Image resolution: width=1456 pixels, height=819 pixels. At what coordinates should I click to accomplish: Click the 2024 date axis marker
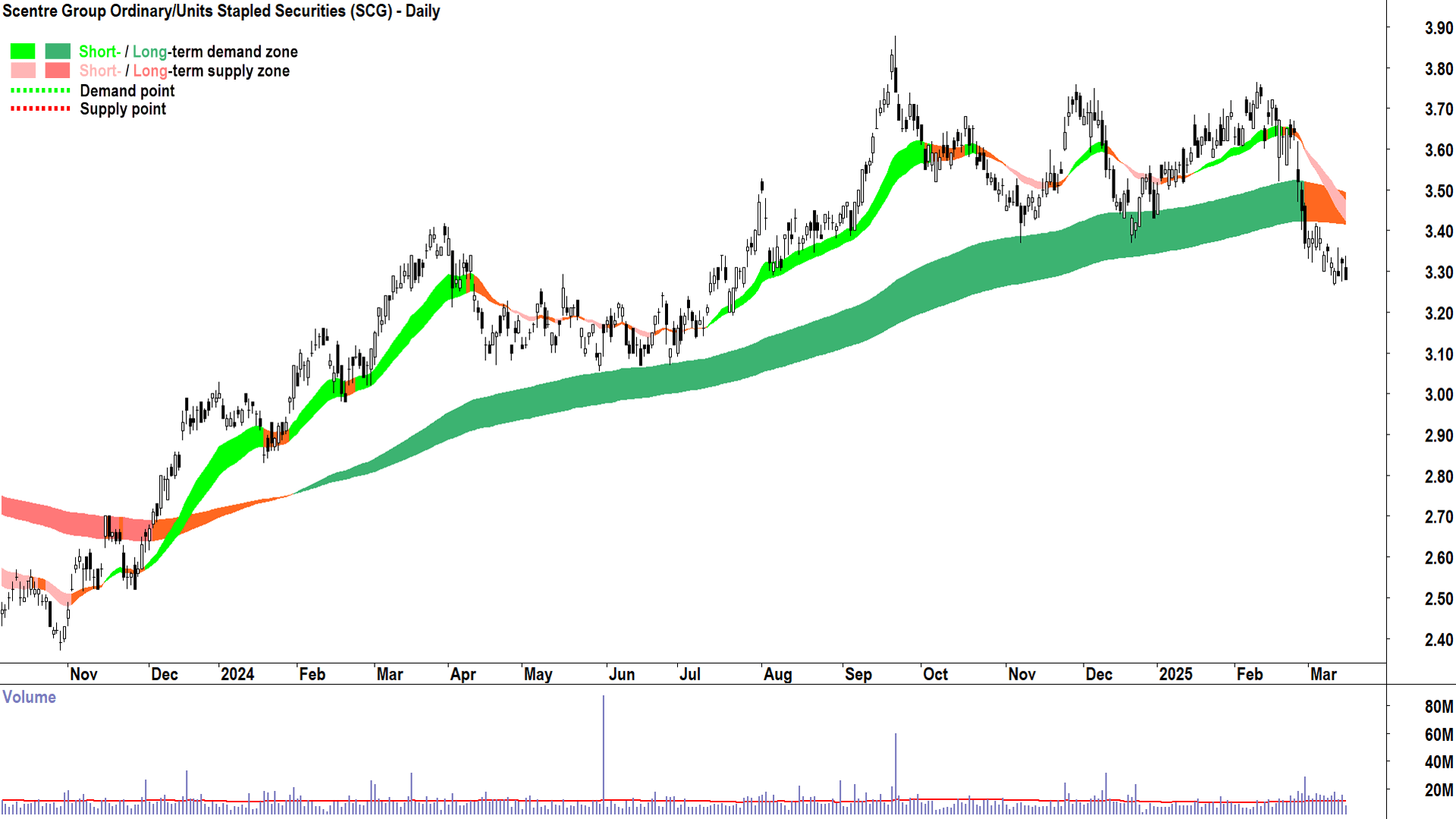[x=237, y=674]
